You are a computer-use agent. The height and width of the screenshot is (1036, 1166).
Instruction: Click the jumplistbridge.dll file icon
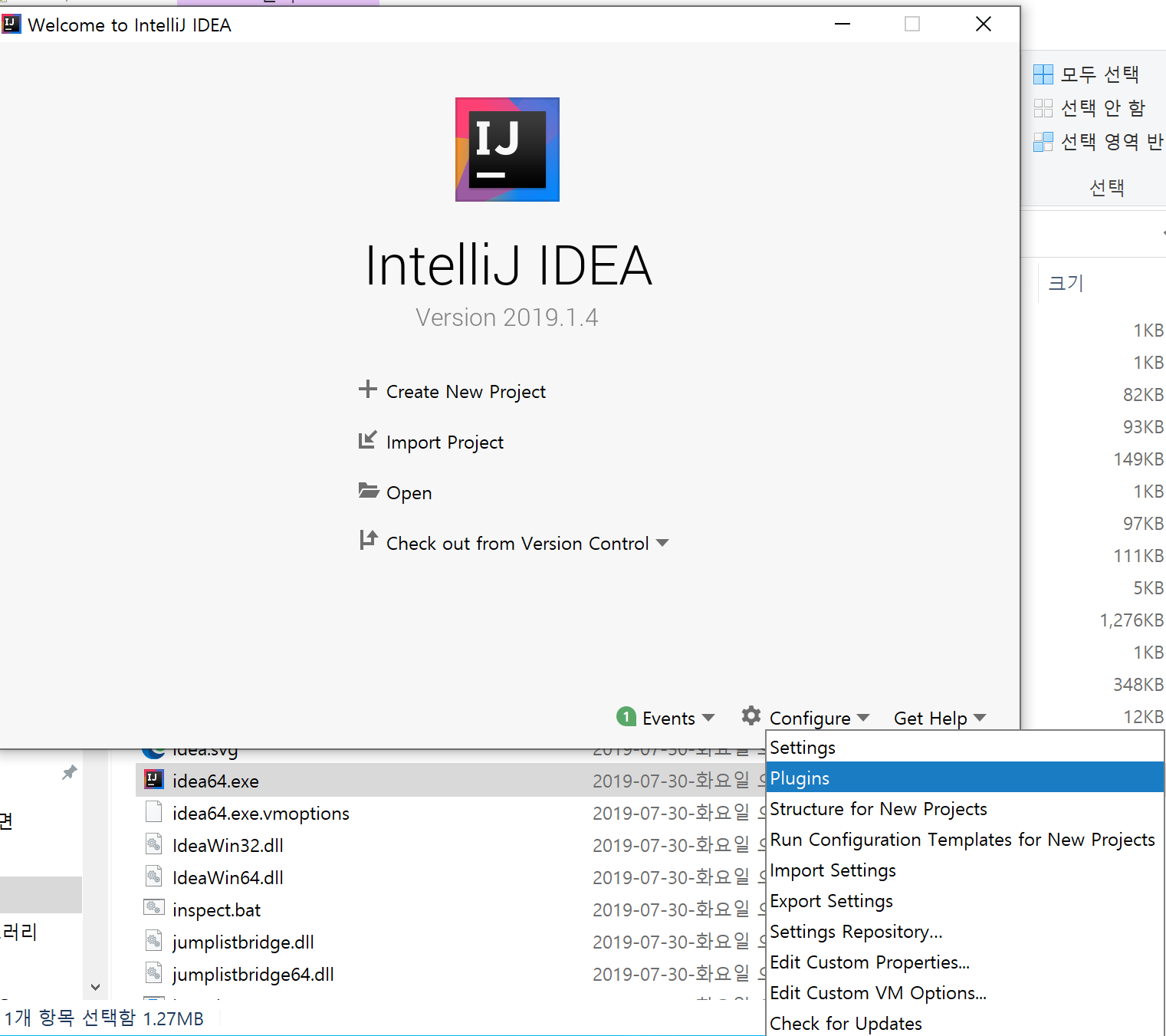tap(154, 941)
